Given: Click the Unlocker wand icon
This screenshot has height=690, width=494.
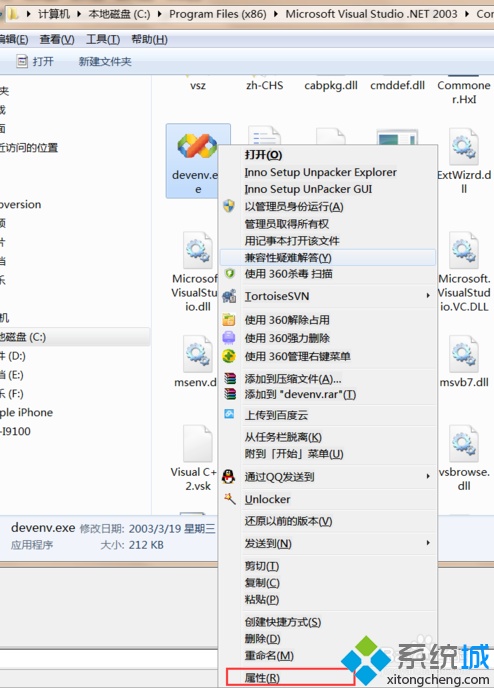Looking at the screenshot, I should click(x=230, y=499).
